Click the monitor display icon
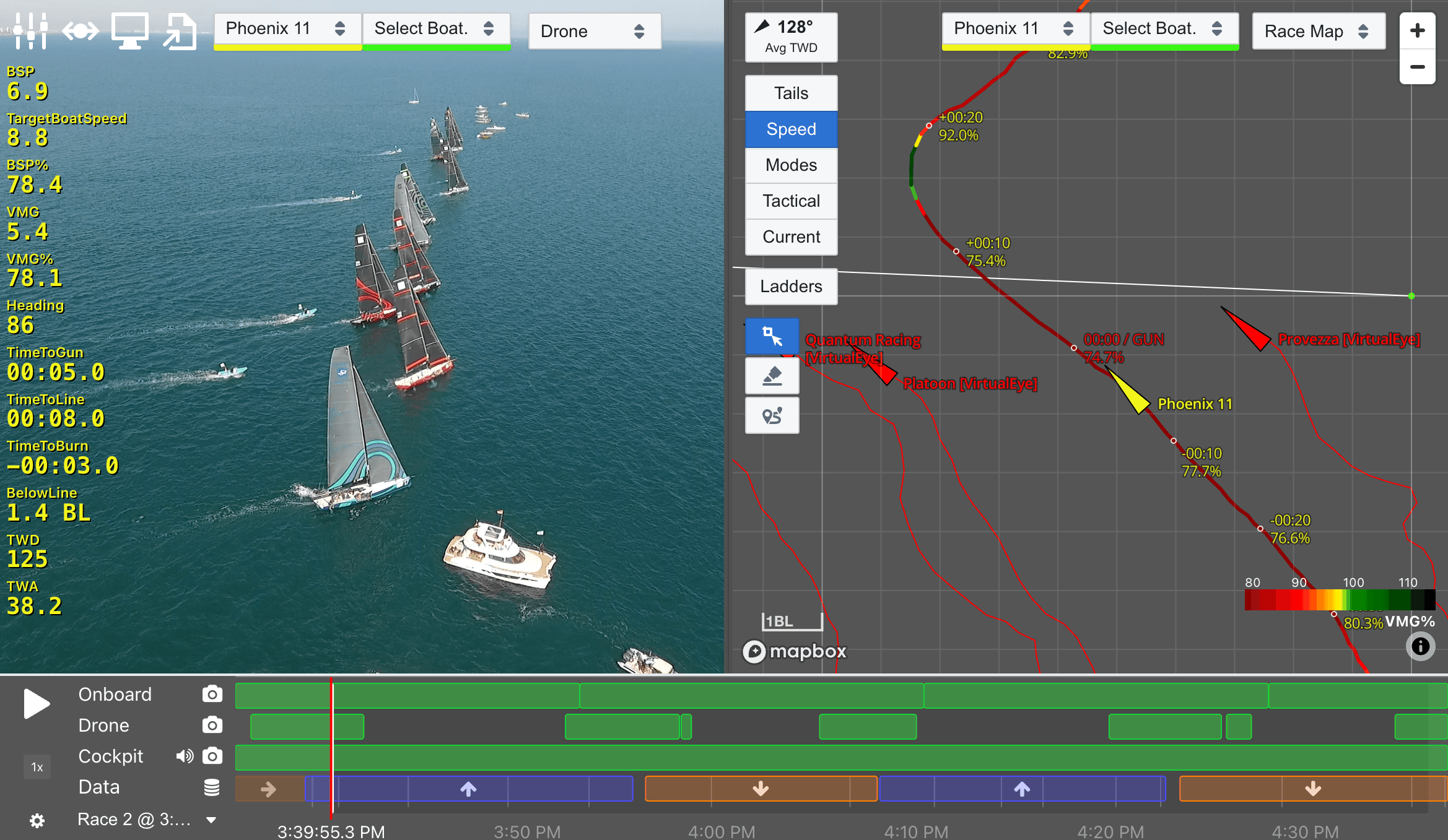This screenshot has height=840, width=1448. (x=129, y=30)
